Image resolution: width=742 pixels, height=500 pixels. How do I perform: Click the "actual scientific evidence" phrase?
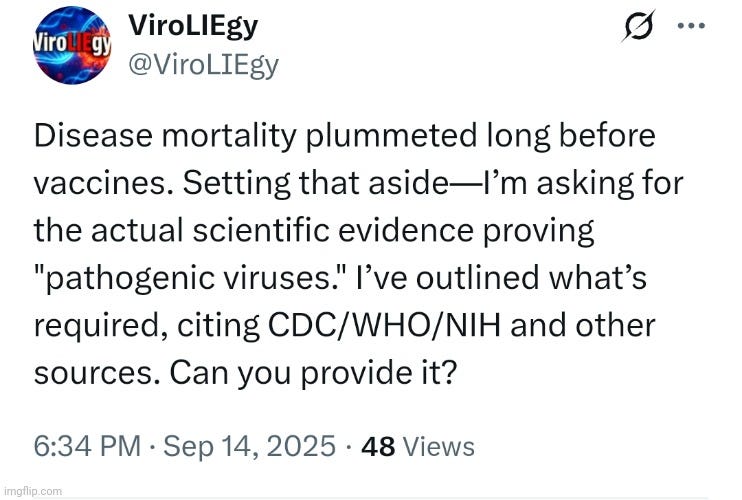tap(317, 232)
